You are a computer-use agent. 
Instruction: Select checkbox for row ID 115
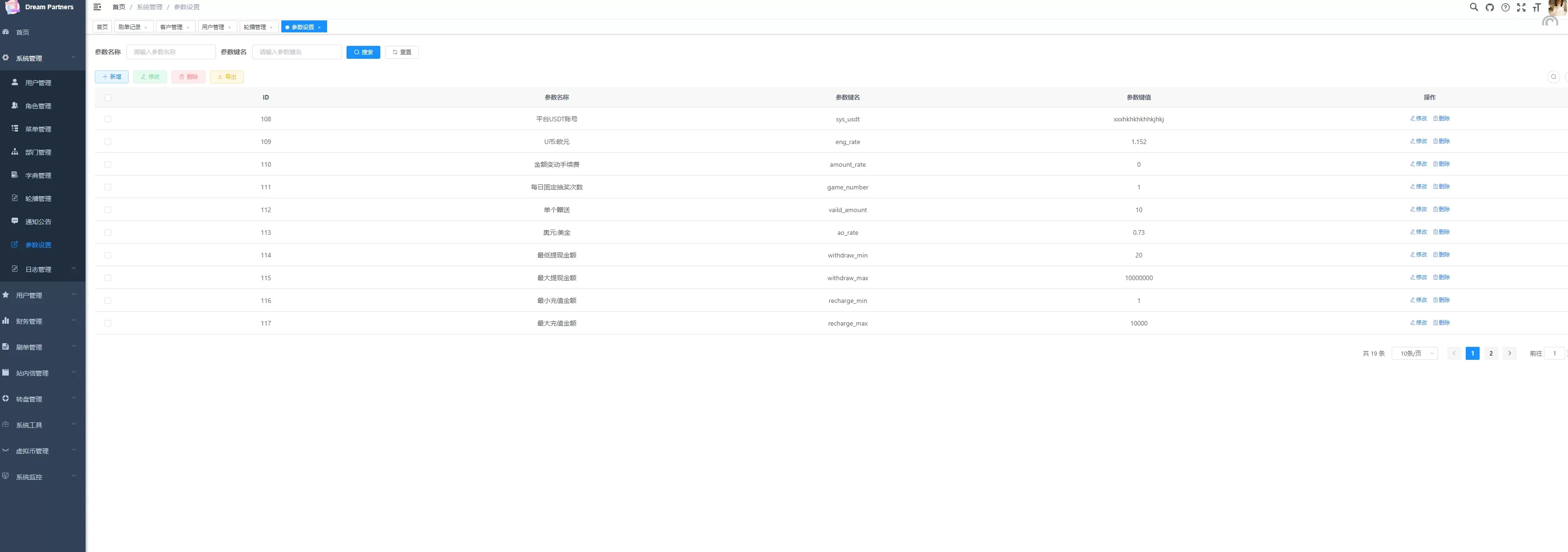[x=108, y=278]
